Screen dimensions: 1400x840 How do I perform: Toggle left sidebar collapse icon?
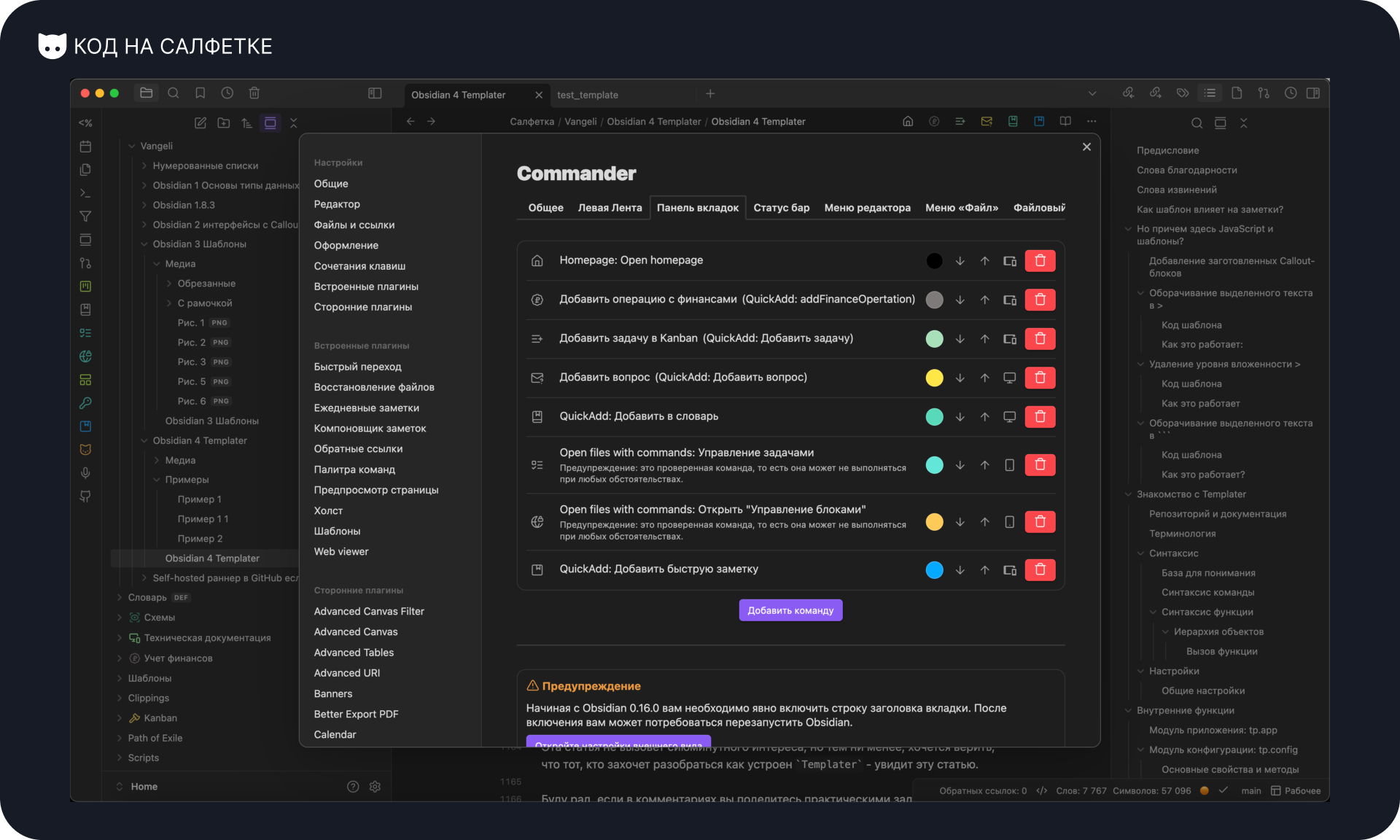click(375, 93)
